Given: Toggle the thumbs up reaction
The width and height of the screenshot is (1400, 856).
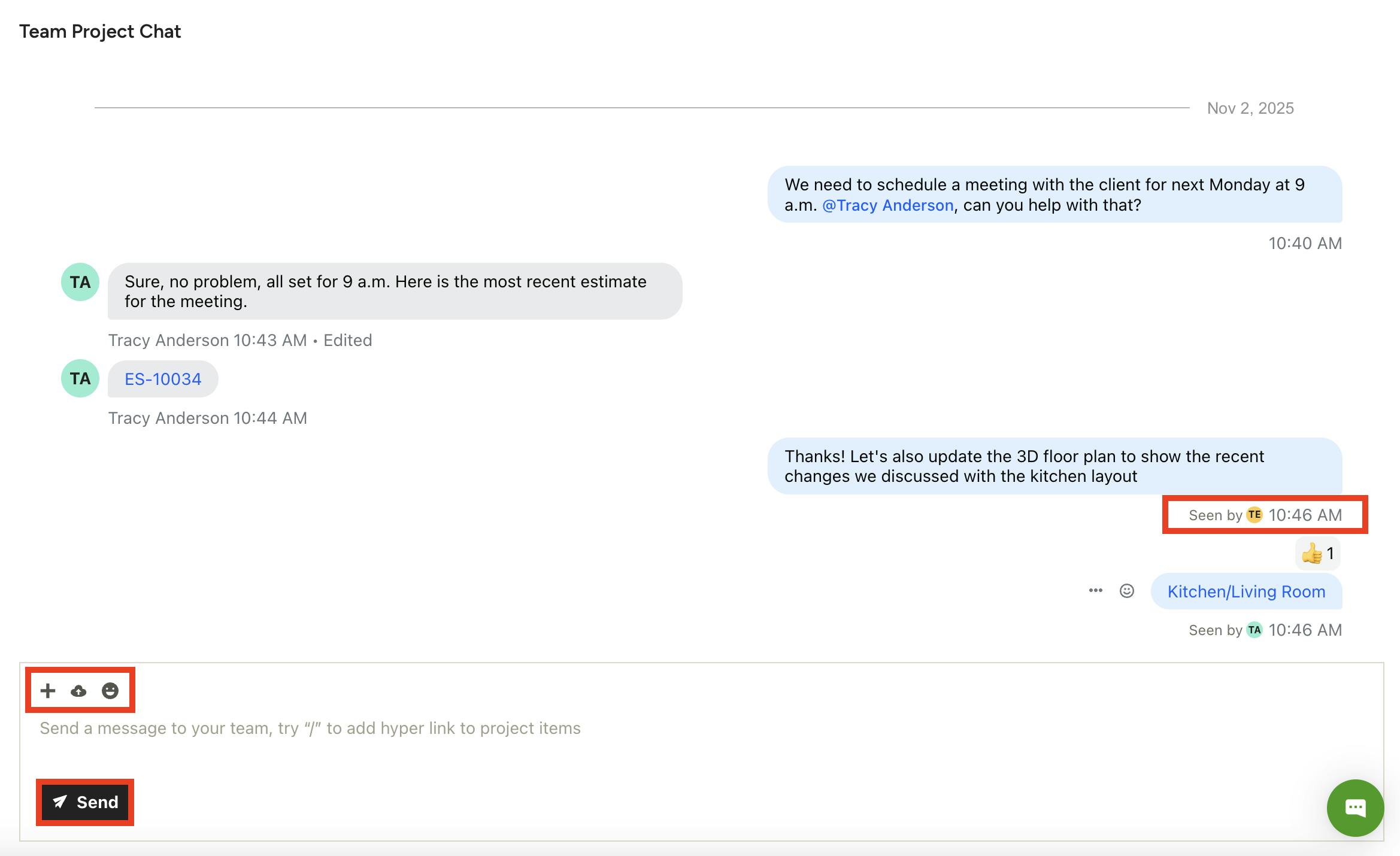Looking at the screenshot, I should 1317,553.
